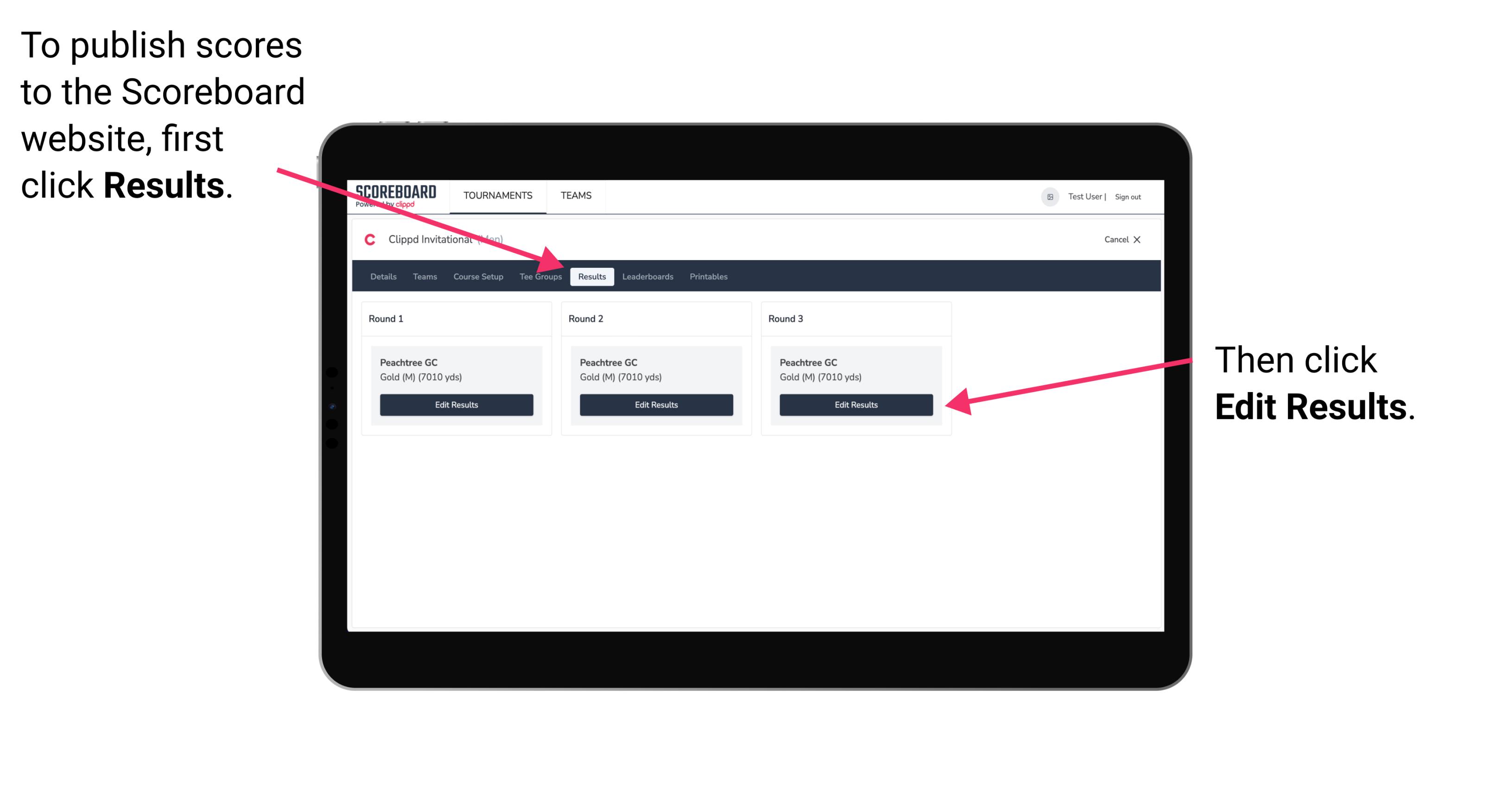Click the Round 2 Edit Results button
The image size is (1509, 812).
tap(656, 405)
